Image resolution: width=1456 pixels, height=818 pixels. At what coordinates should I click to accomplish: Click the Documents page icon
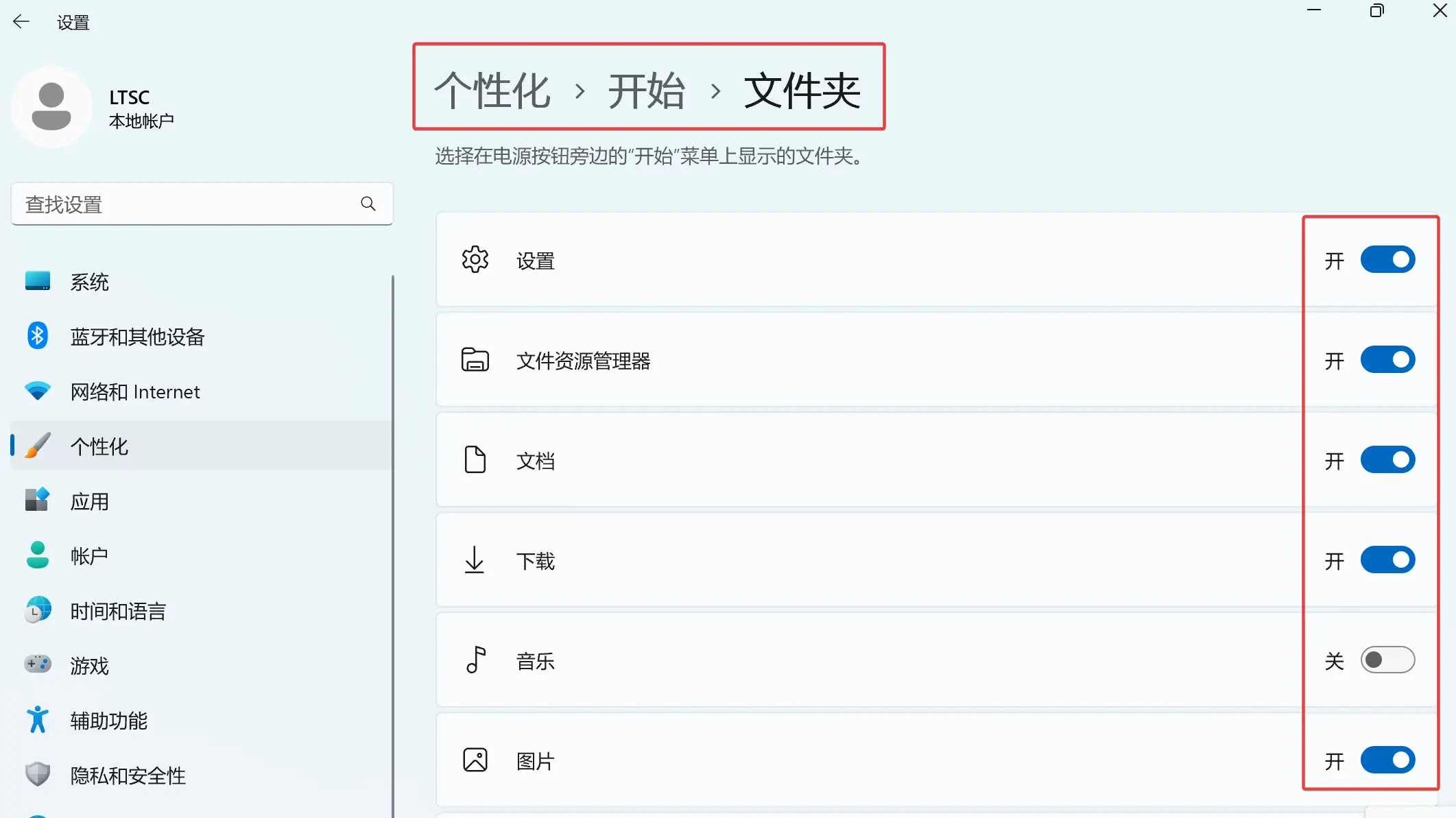(x=475, y=460)
